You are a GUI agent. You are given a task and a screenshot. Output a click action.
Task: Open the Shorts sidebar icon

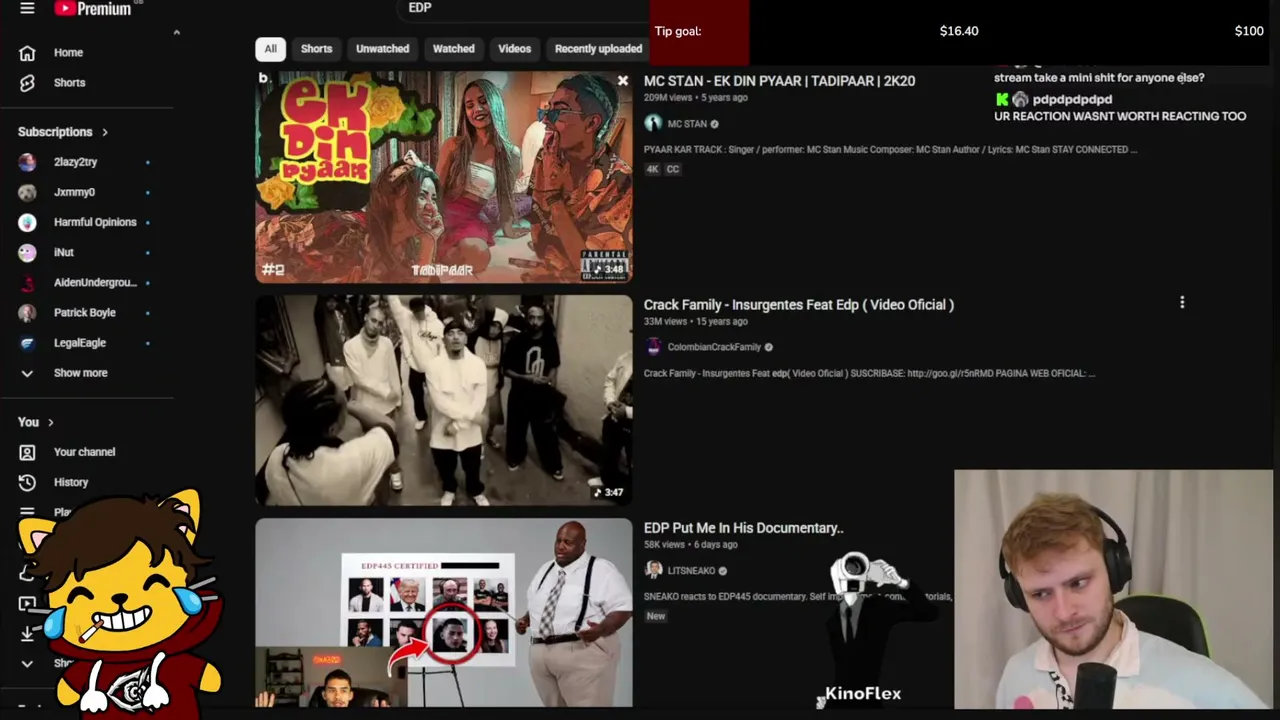pos(27,83)
